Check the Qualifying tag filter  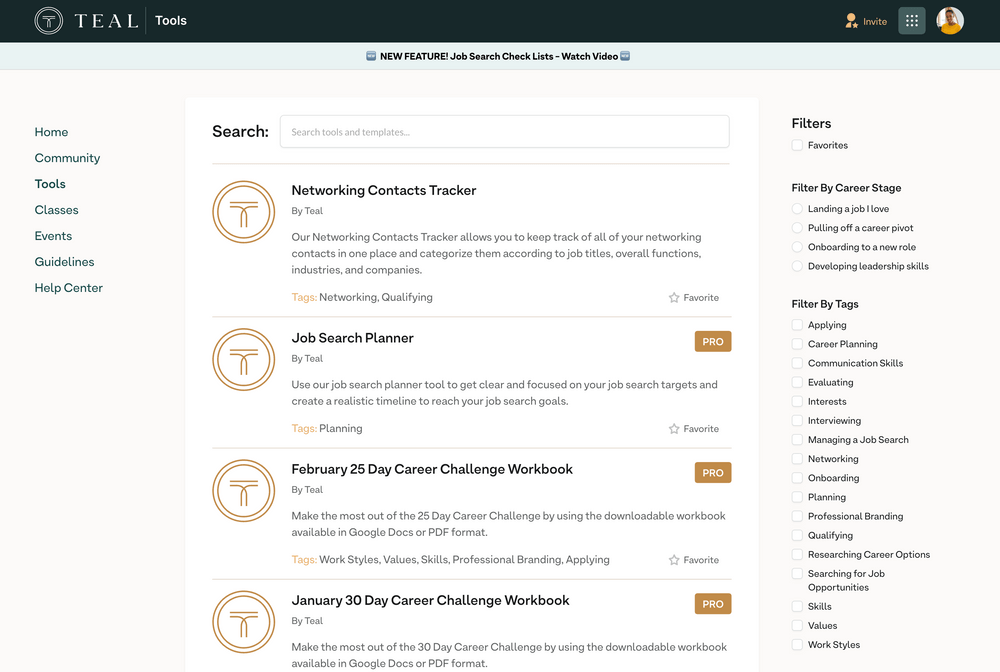(x=797, y=536)
